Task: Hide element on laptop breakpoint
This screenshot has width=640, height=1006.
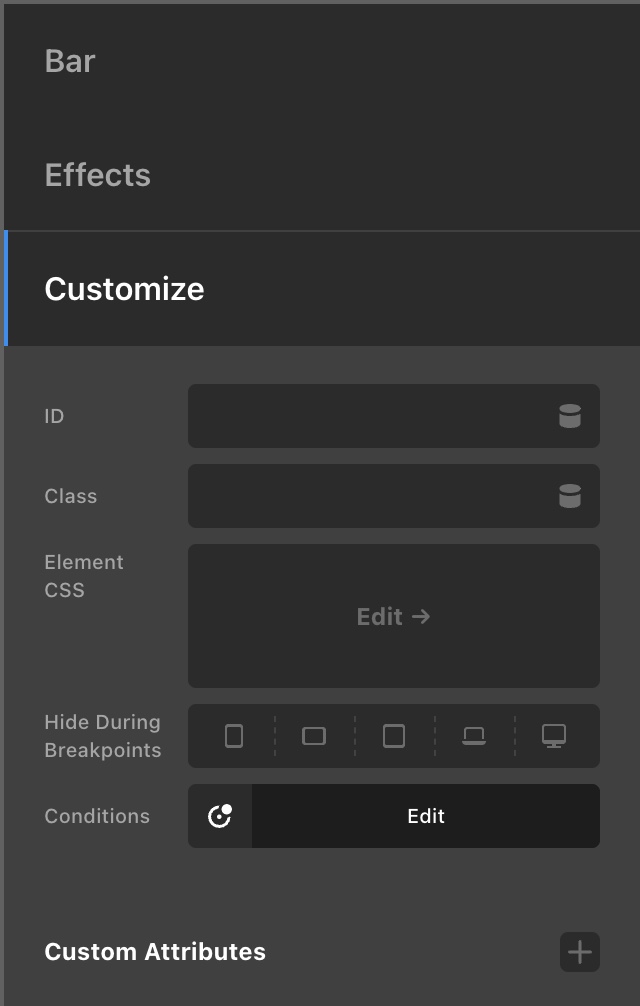Action: 474,736
